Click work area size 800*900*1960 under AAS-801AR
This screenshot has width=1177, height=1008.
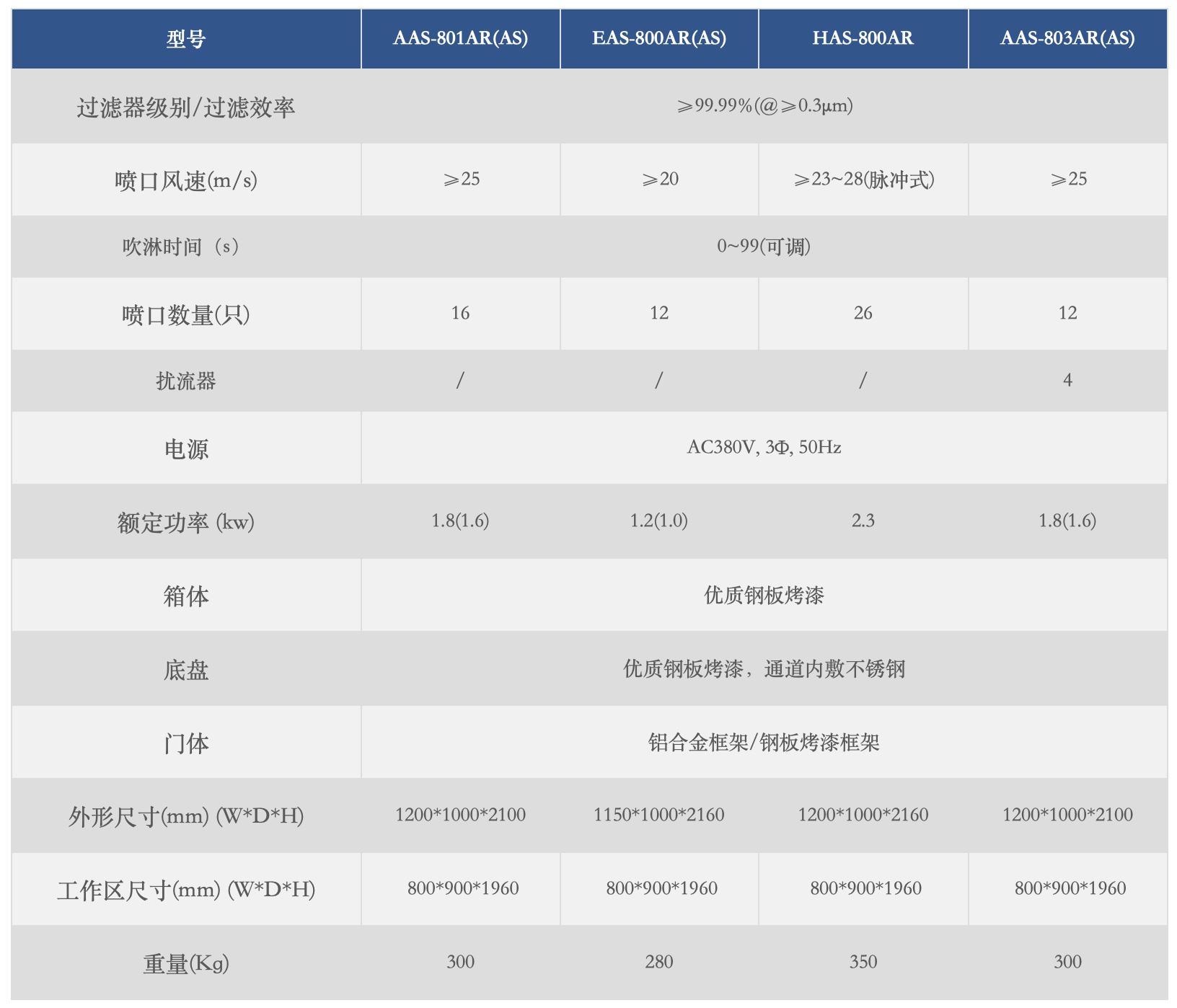click(462, 888)
